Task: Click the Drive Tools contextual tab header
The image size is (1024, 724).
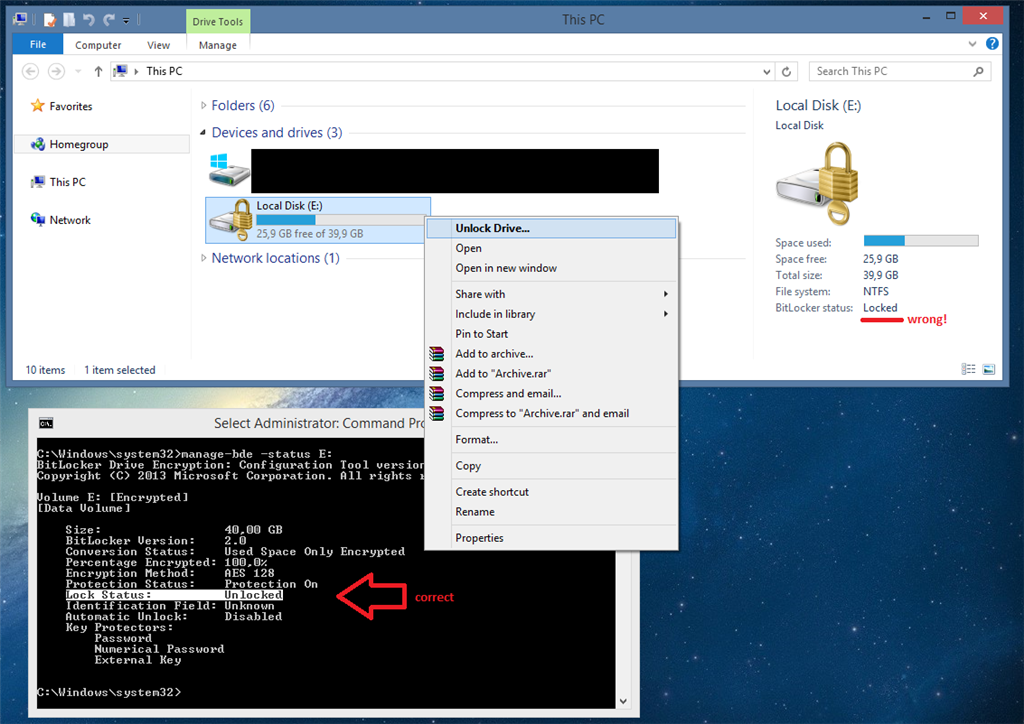Action: pos(217,22)
